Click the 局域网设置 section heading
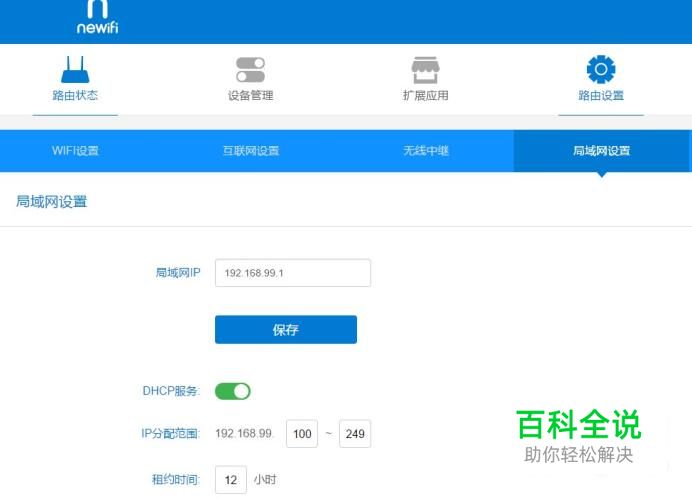 click(x=51, y=202)
